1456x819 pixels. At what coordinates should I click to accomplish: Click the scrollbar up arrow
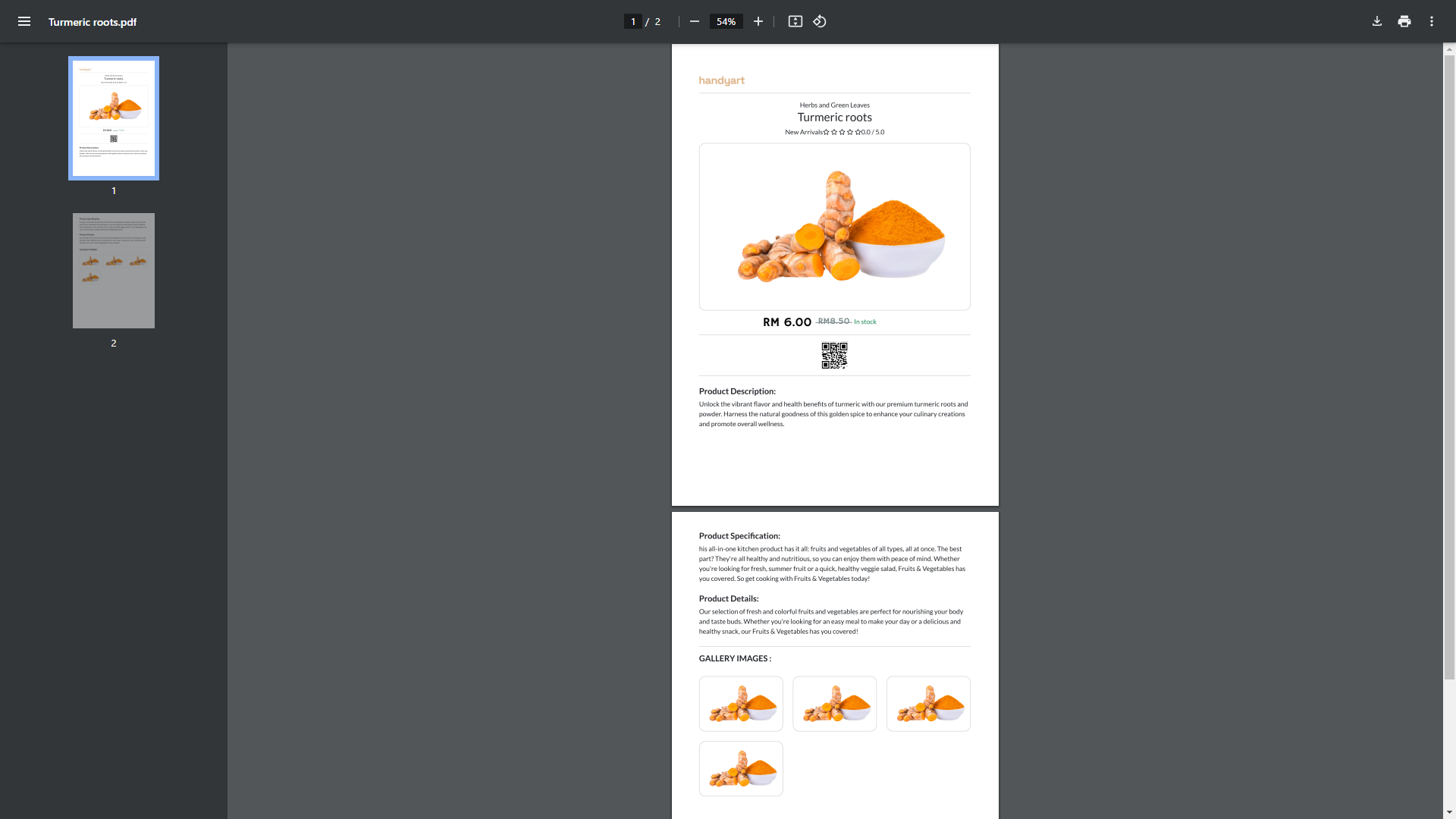point(1449,49)
